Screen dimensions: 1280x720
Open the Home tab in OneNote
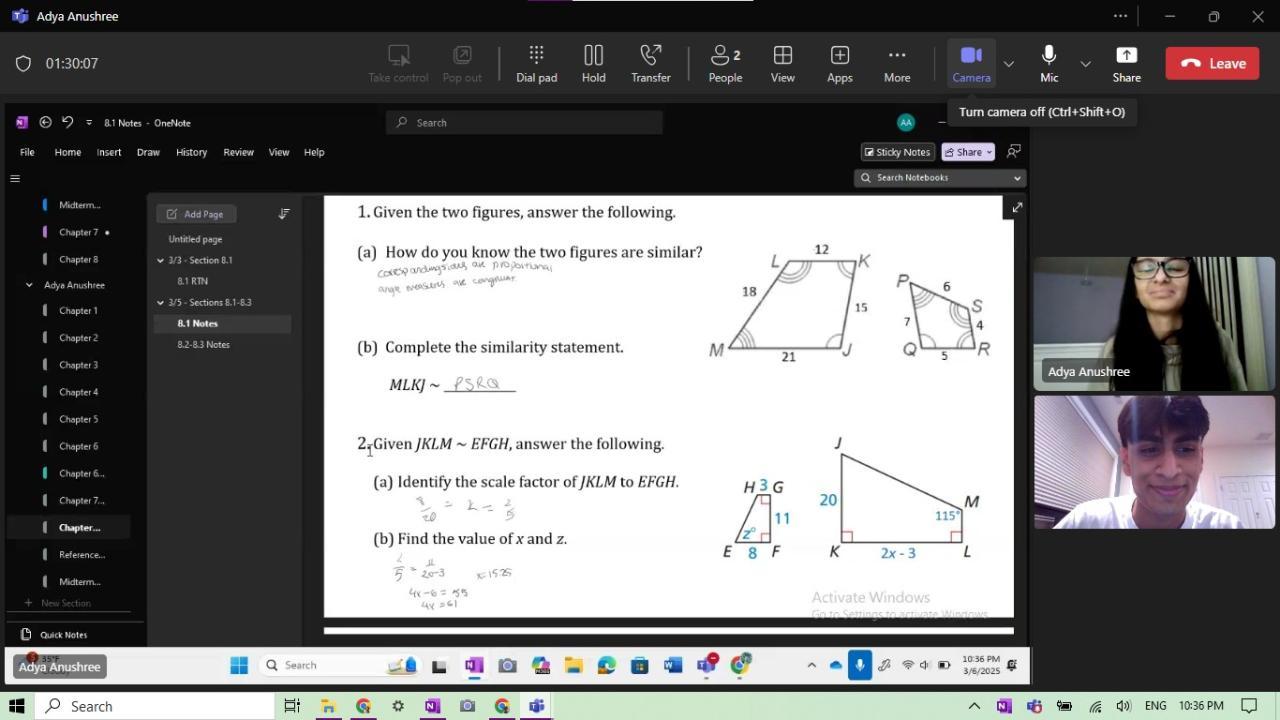click(68, 152)
